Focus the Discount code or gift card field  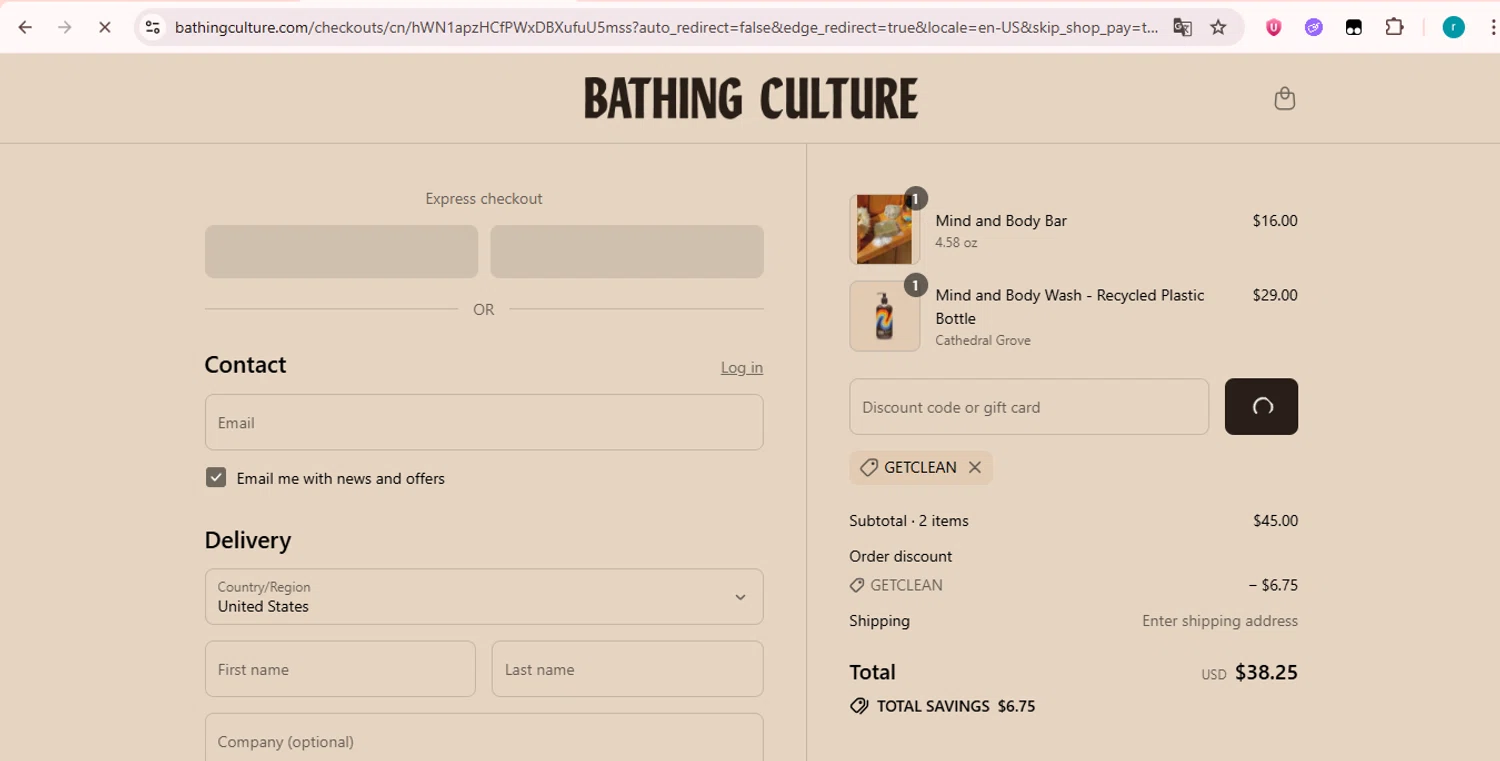tap(1029, 406)
